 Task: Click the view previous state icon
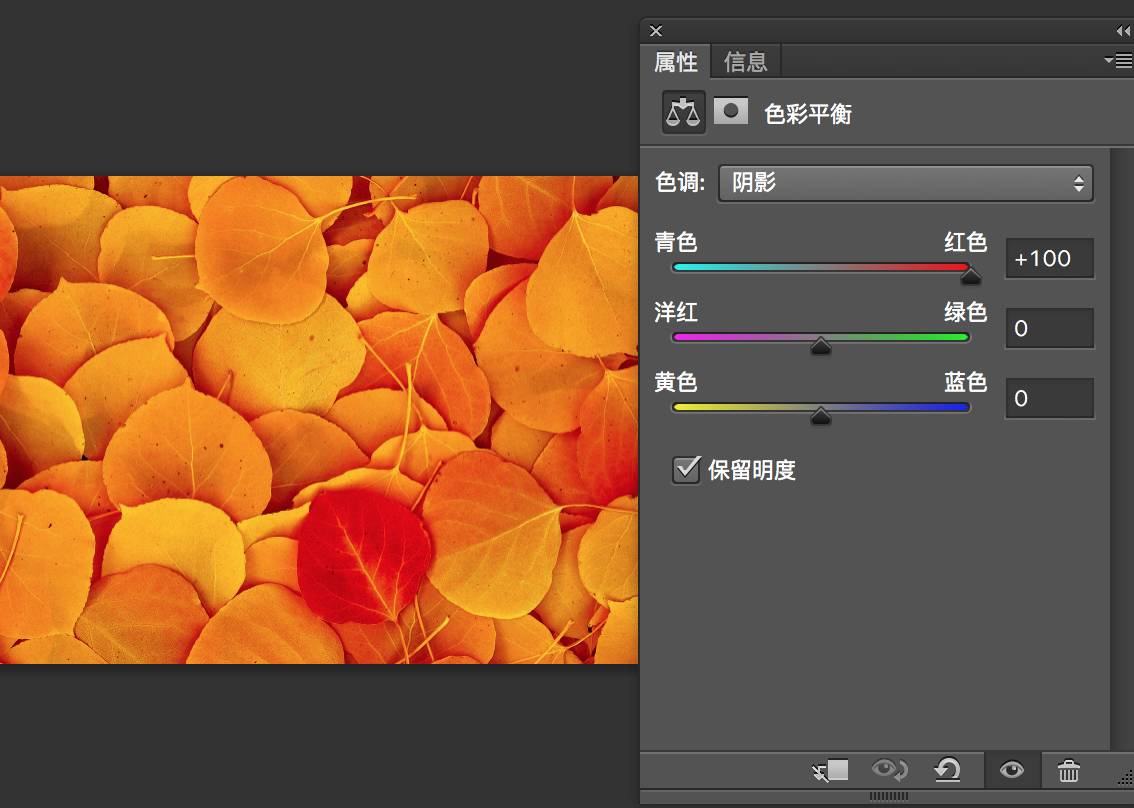pyautogui.click(x=889, y=770)
